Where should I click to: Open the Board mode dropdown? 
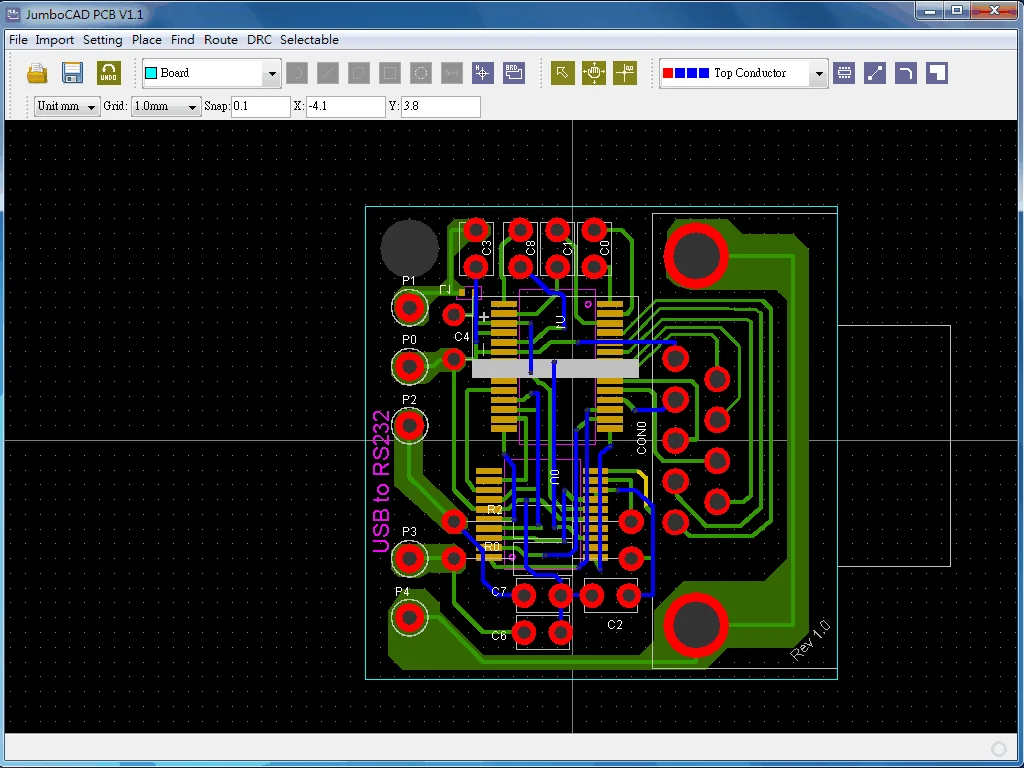270,73
